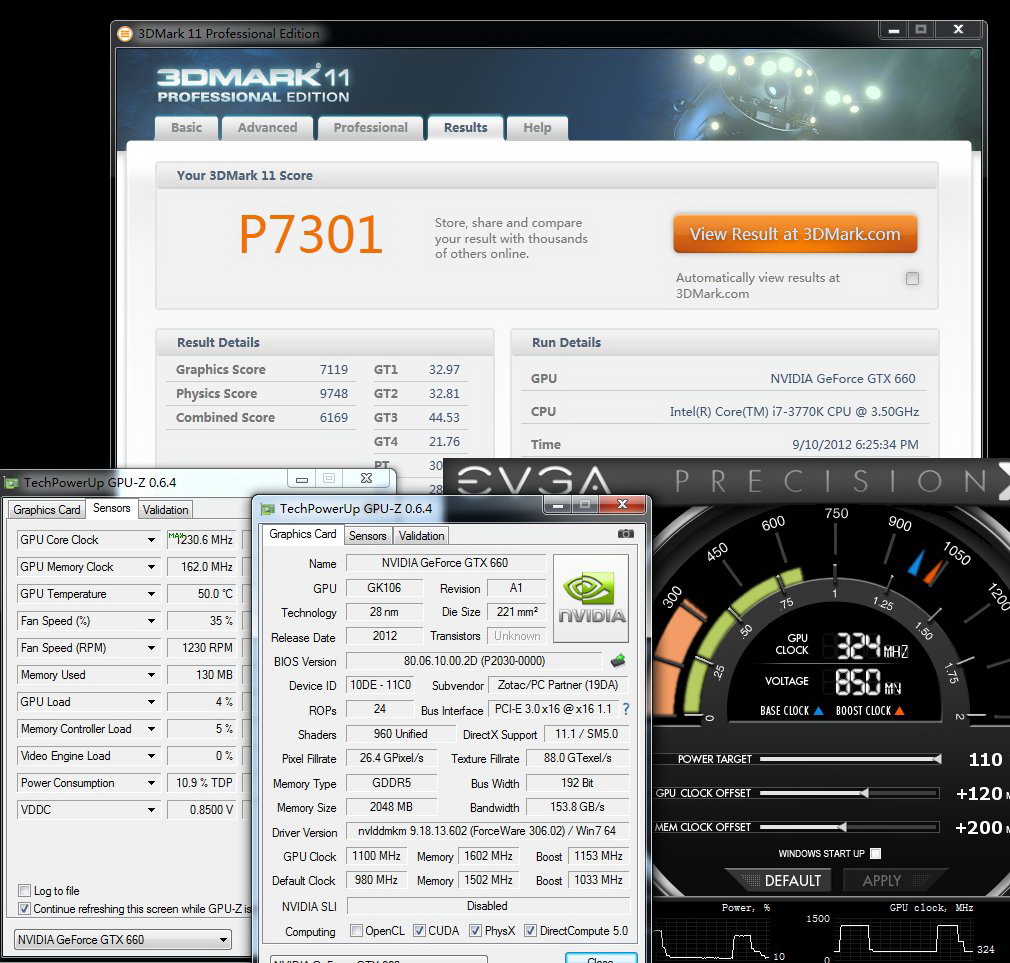Minimize the front GPU-Z window
Image resolution: width=1010 pixels, height=963 pixels.
pyautogui.click(x=558, y=505)
